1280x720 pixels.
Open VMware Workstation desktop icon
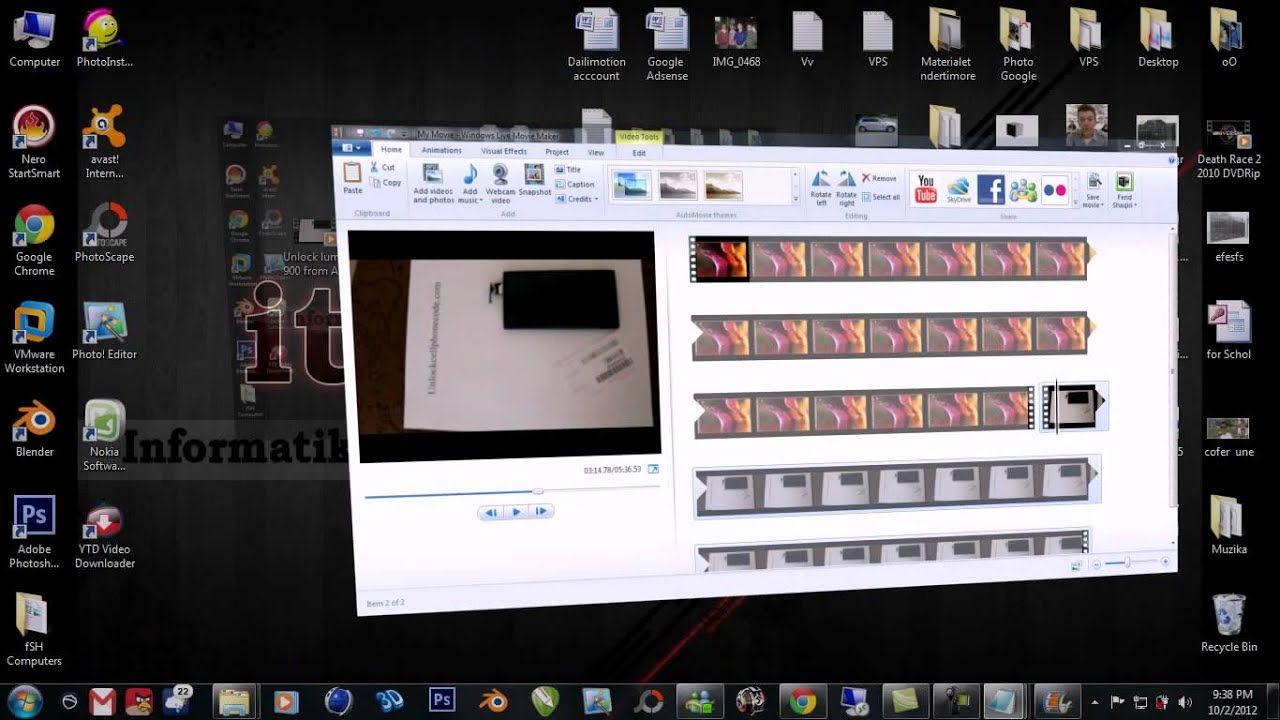[34, 337]
